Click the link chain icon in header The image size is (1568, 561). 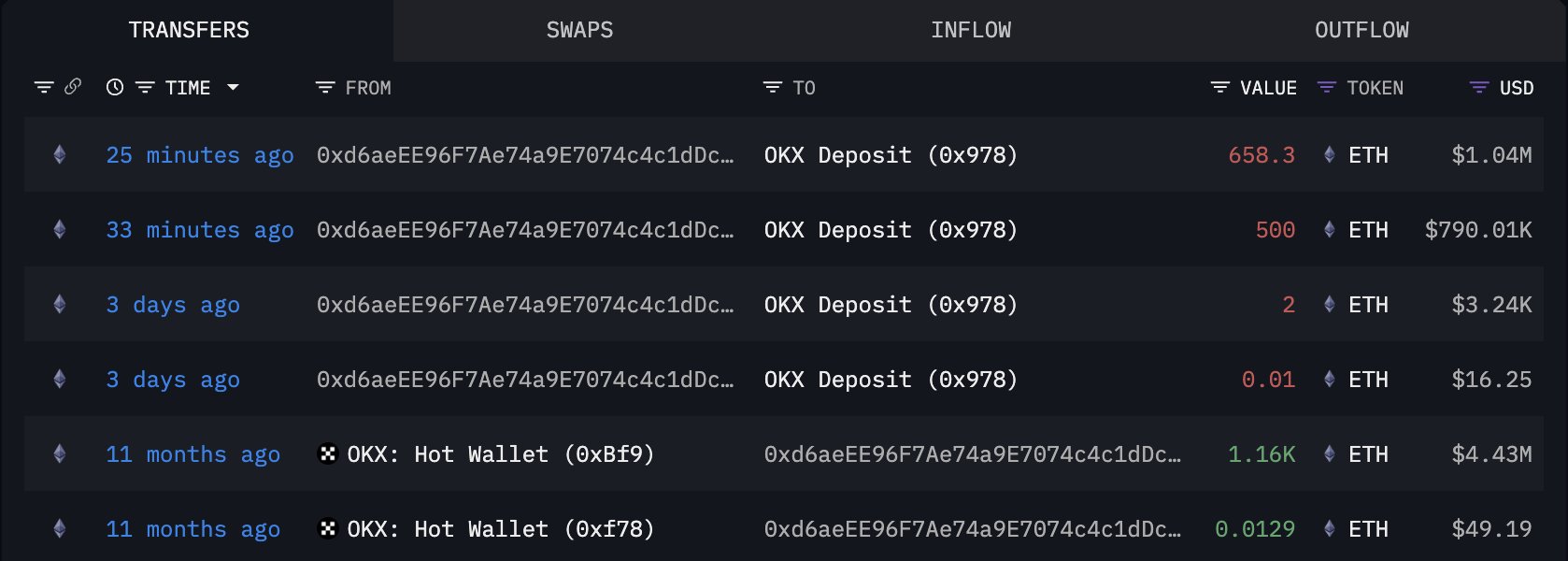point(73,87)
